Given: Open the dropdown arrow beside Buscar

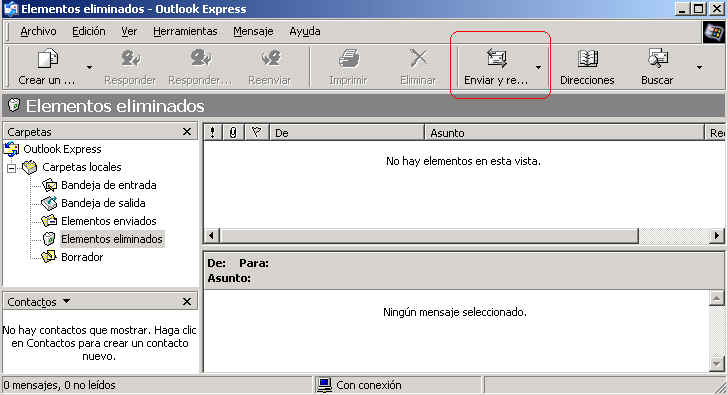Looking at the screenshot, I should point(699,68).
